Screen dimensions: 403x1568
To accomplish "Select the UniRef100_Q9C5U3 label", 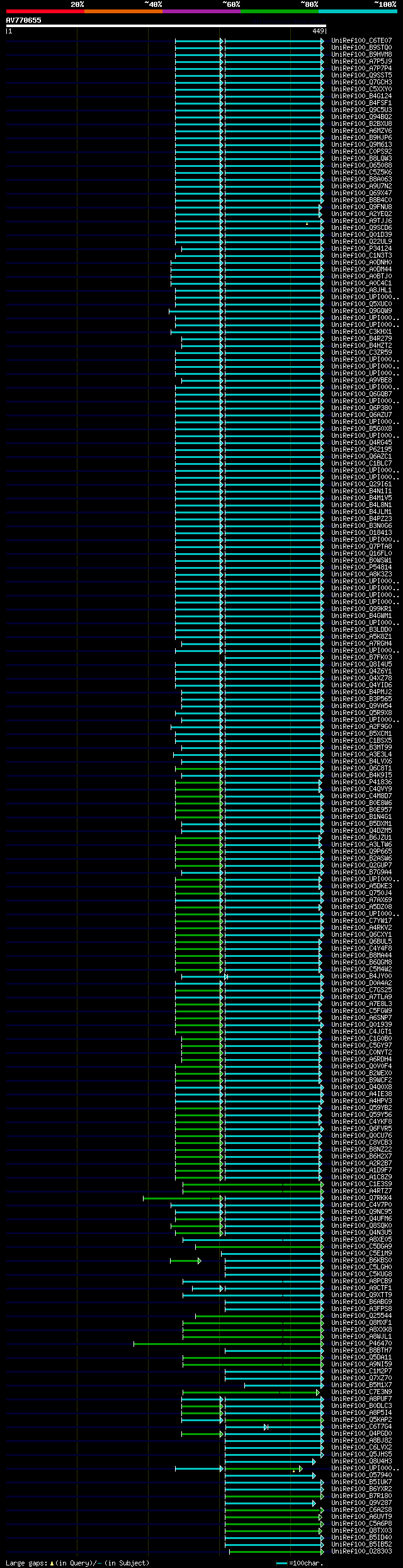I will [361, 110].
